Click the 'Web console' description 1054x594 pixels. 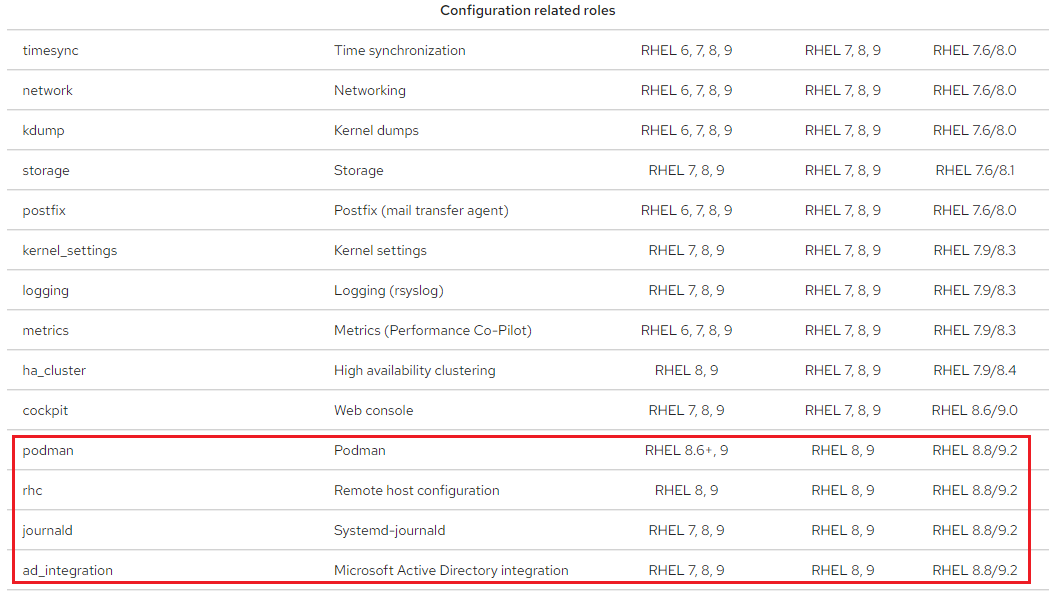click(x=373, y=410)
